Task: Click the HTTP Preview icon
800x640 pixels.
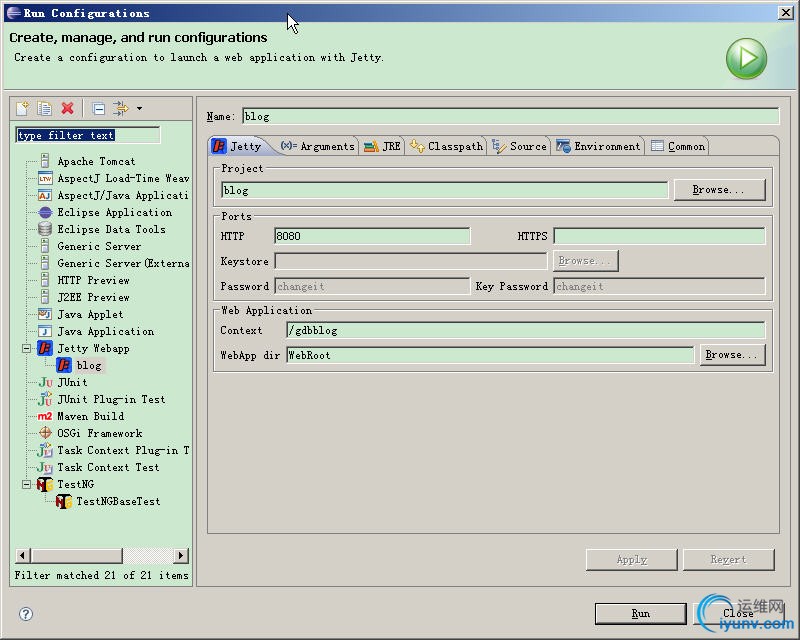Action: tap(45, 280)
